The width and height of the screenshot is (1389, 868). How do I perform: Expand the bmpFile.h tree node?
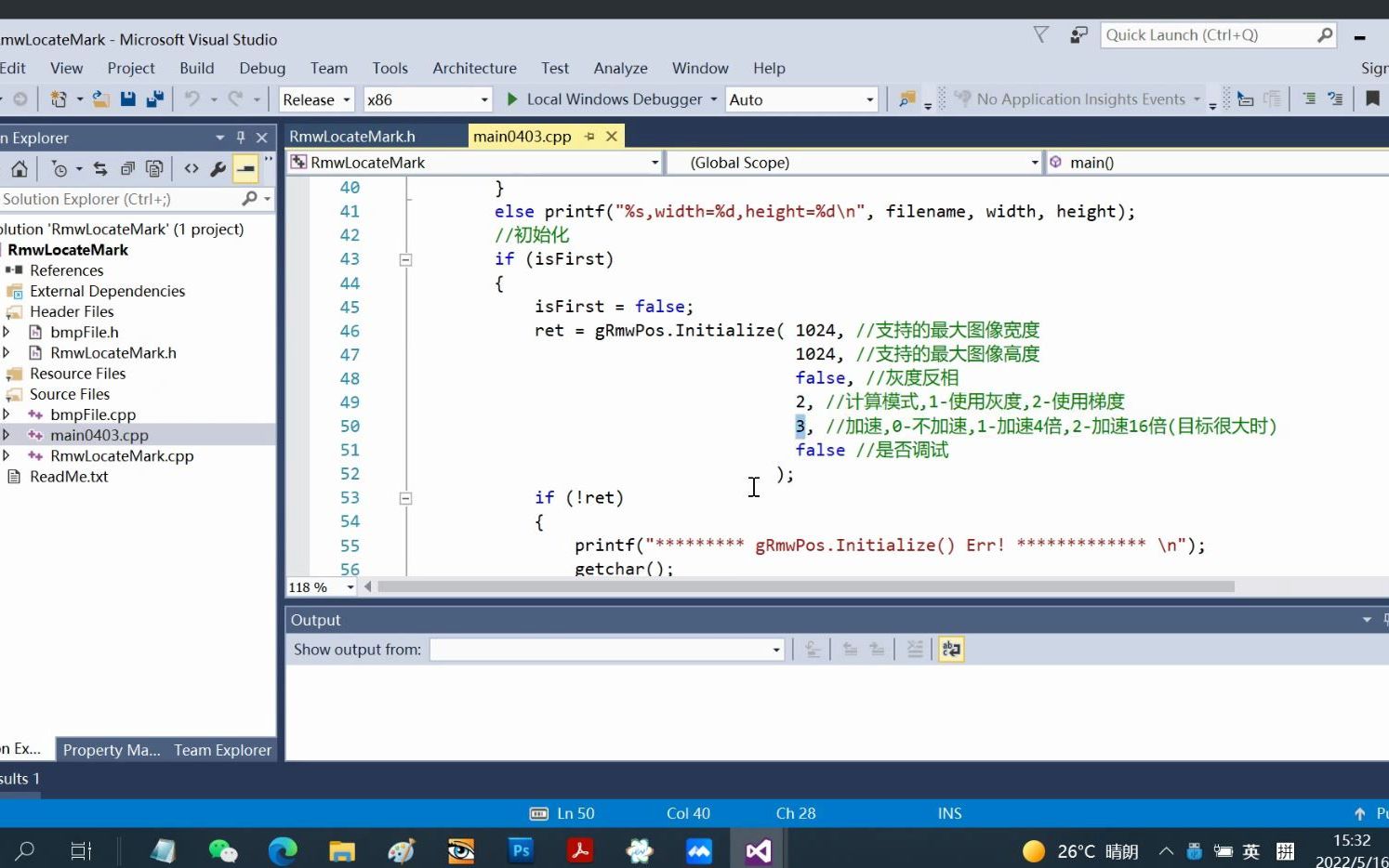7,332
